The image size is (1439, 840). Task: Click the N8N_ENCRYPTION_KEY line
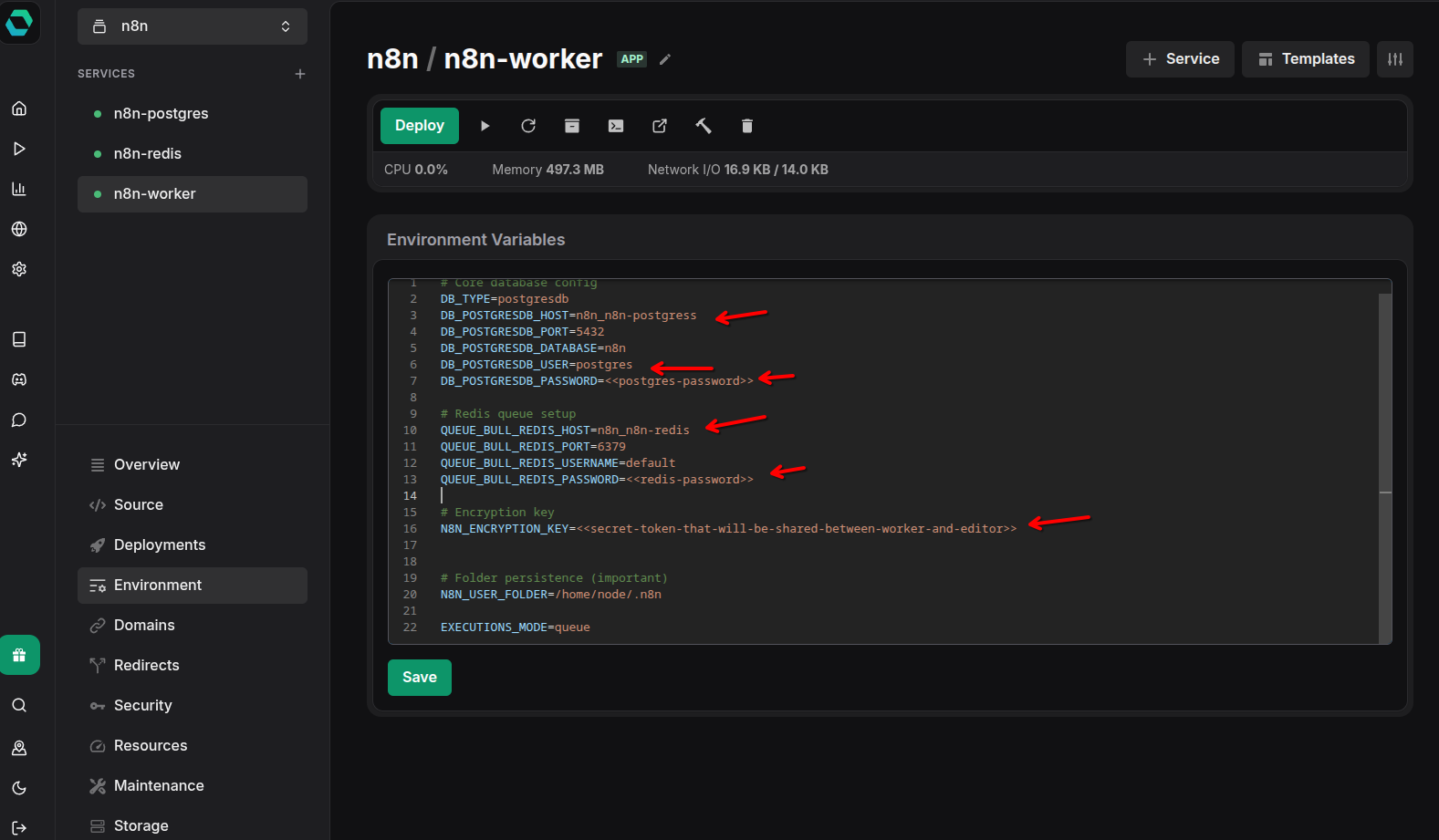tap(728, 529)
